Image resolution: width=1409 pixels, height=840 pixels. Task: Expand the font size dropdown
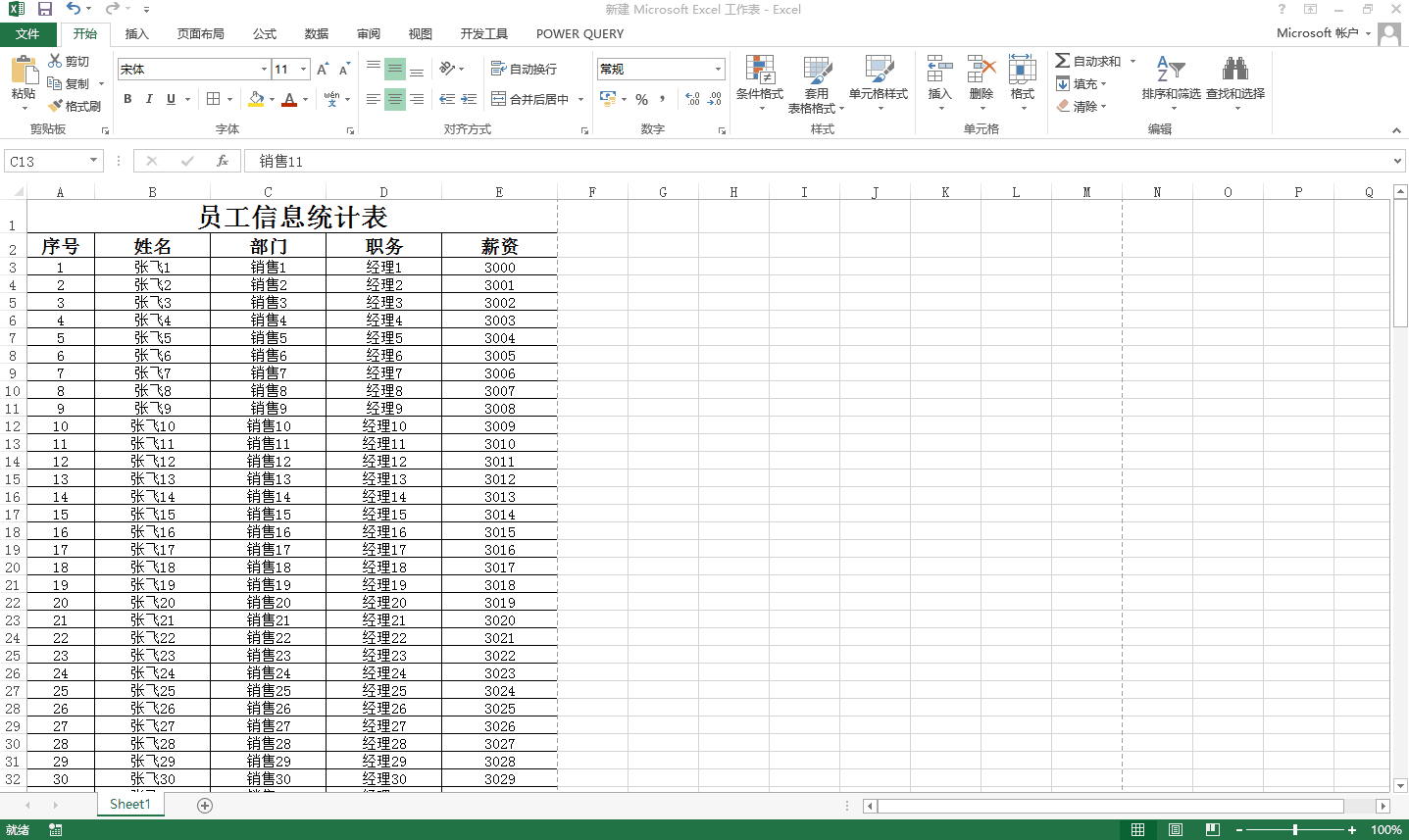(304, 69)
